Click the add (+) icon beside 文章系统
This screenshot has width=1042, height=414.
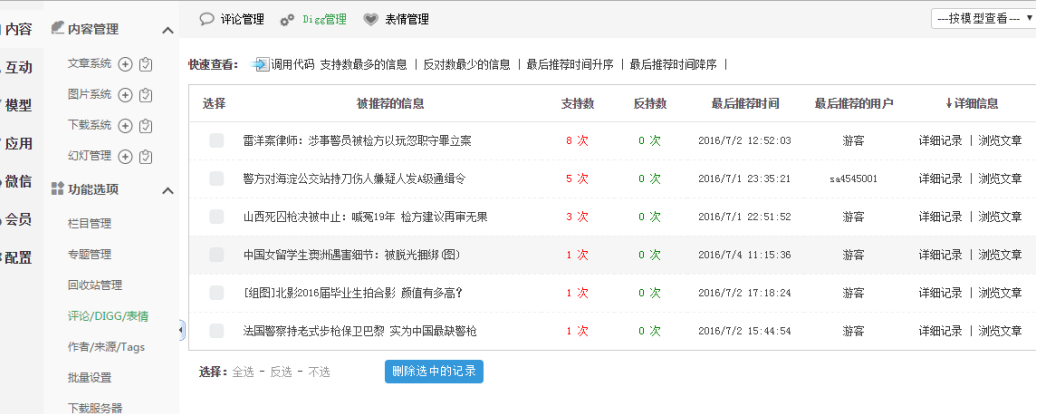[x=126, y=64]
